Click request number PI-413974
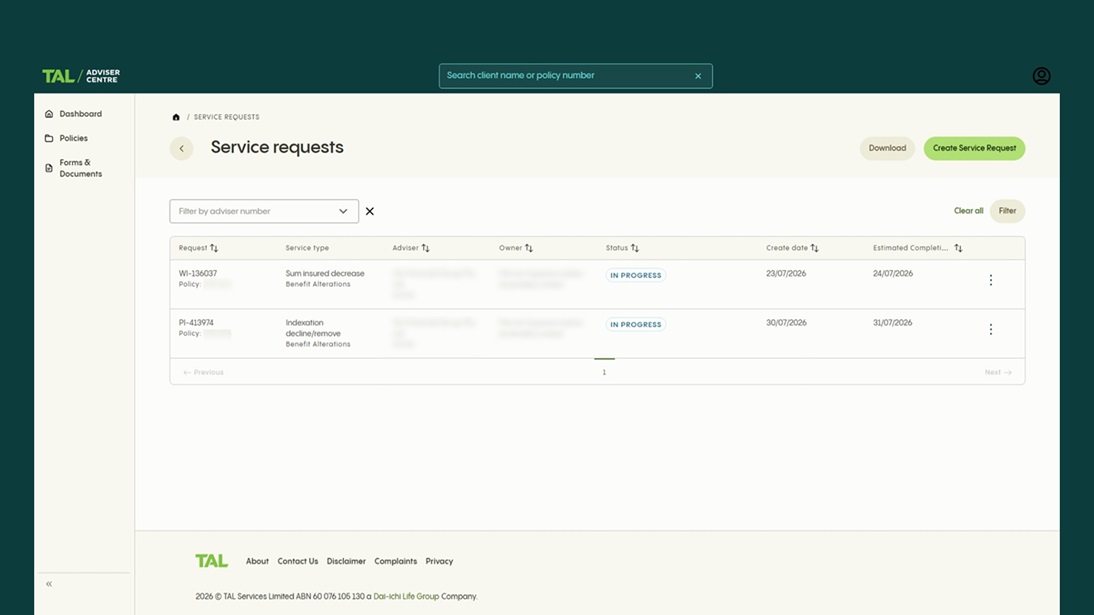This screenshot has height=615, width=1094. pyautogui.click(x=196, y=323)
